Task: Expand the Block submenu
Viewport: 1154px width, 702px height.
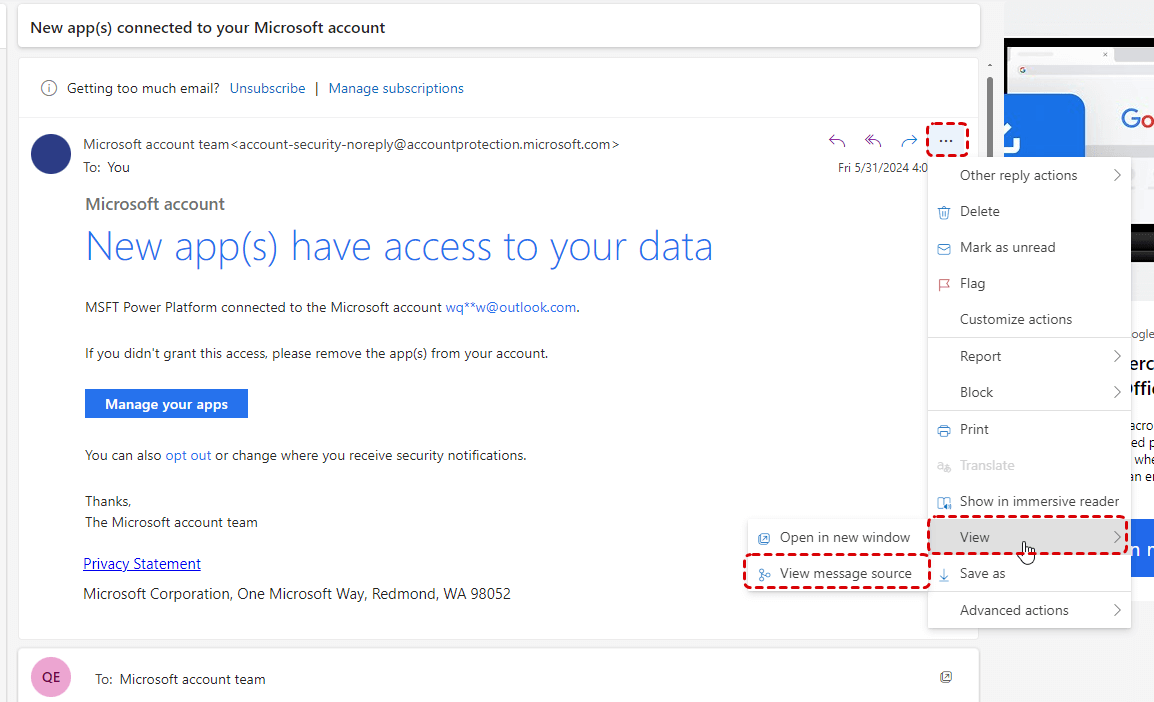Action: 1028,393
